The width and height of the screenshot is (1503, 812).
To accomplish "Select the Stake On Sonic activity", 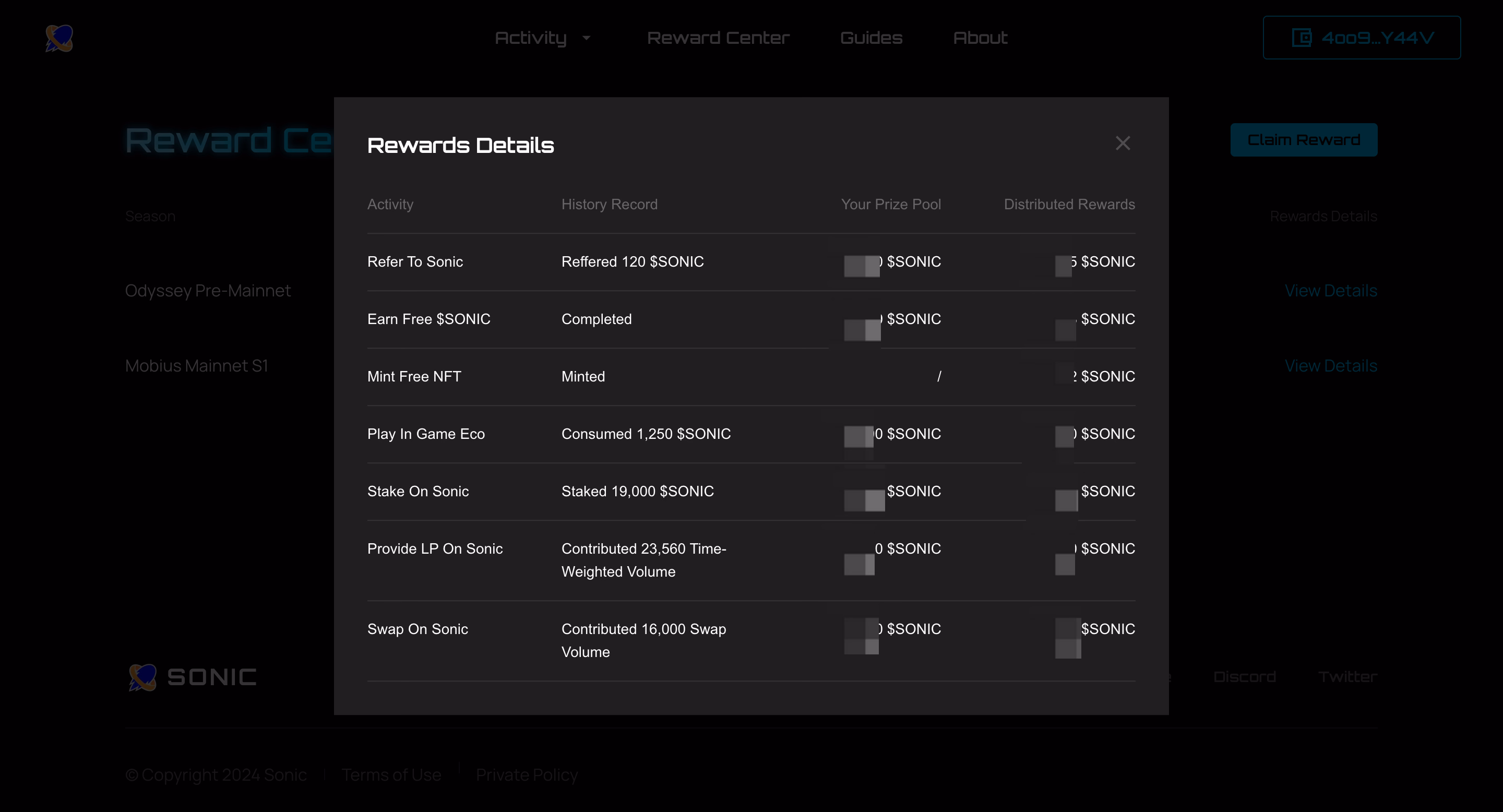I will coord(417,491).
